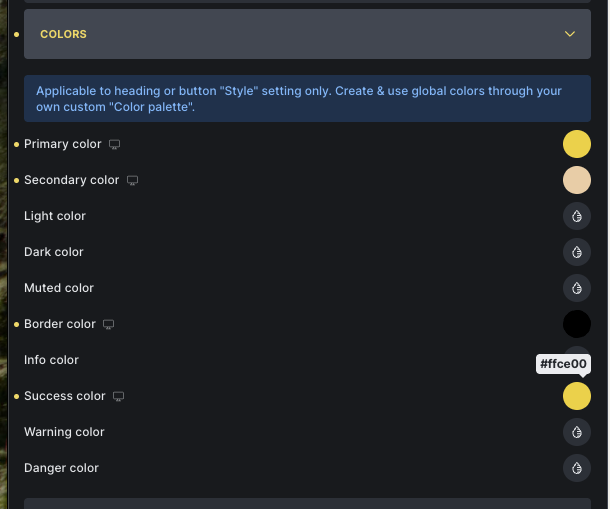The image size is (610, 509).
Task: Click the Secondary color label
Action: [72, 180]
